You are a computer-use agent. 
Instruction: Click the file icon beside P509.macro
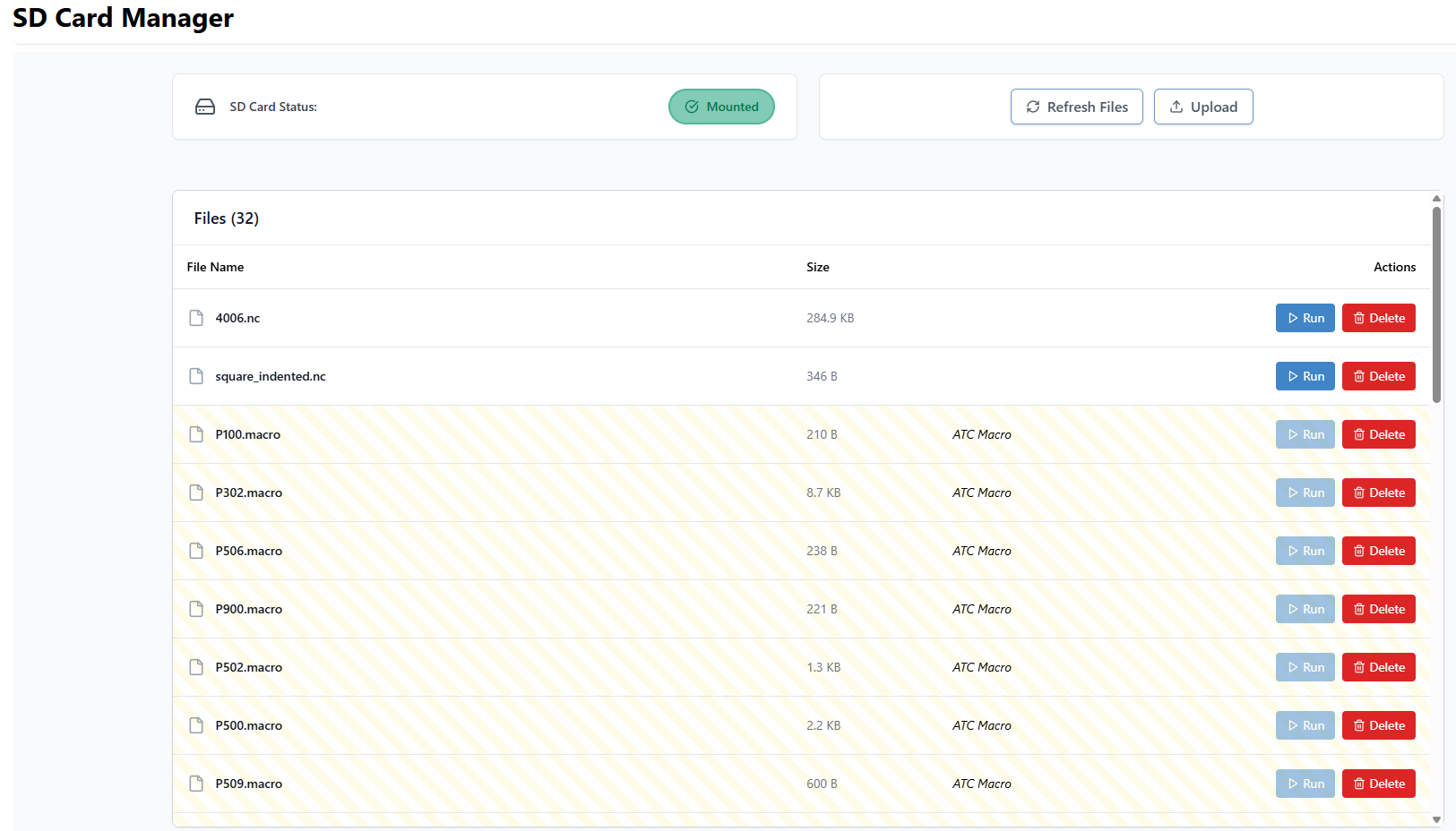pyautogui.click(x=196, y=784)
